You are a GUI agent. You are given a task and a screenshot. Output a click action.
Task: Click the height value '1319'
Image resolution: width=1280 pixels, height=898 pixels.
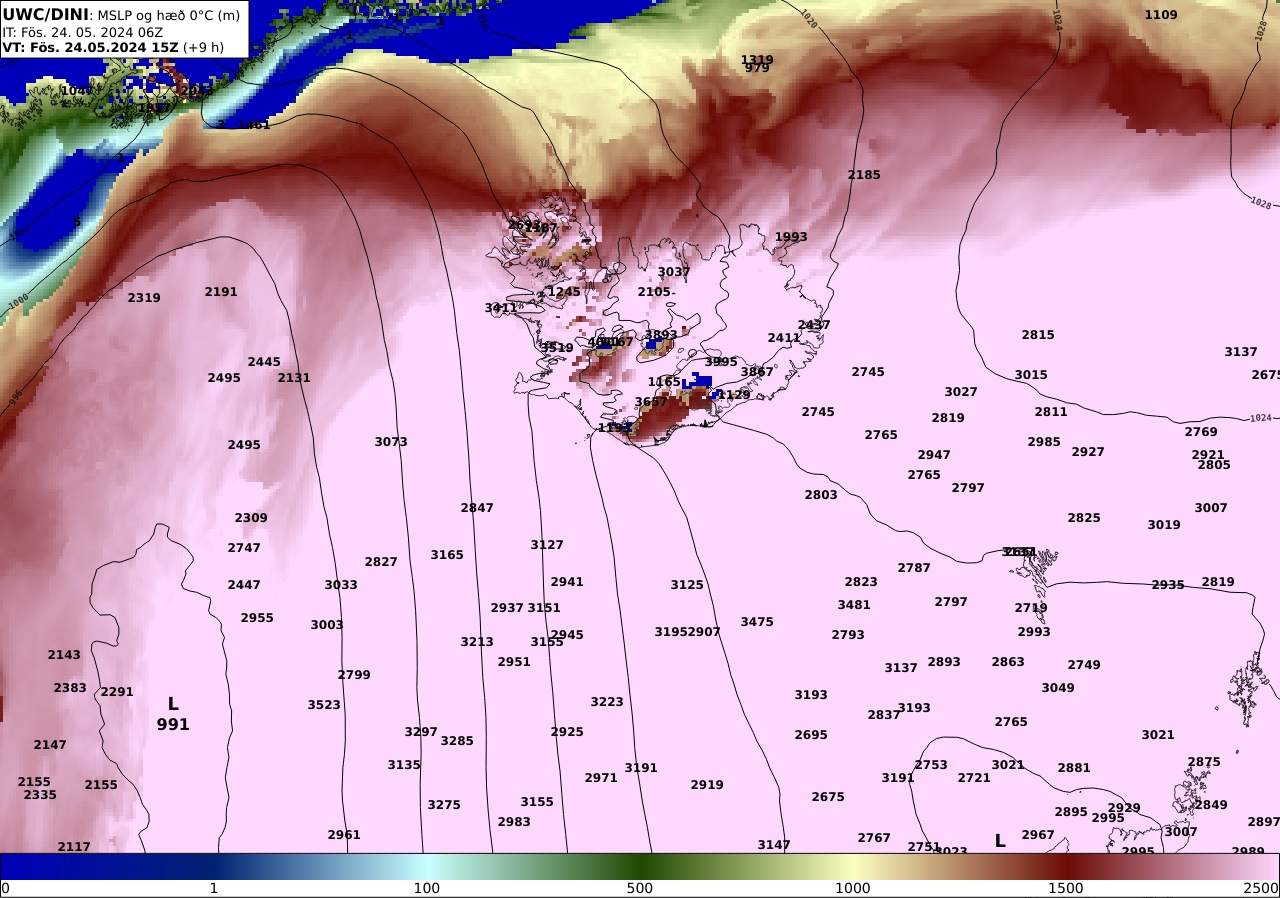(x=757, y=59)
